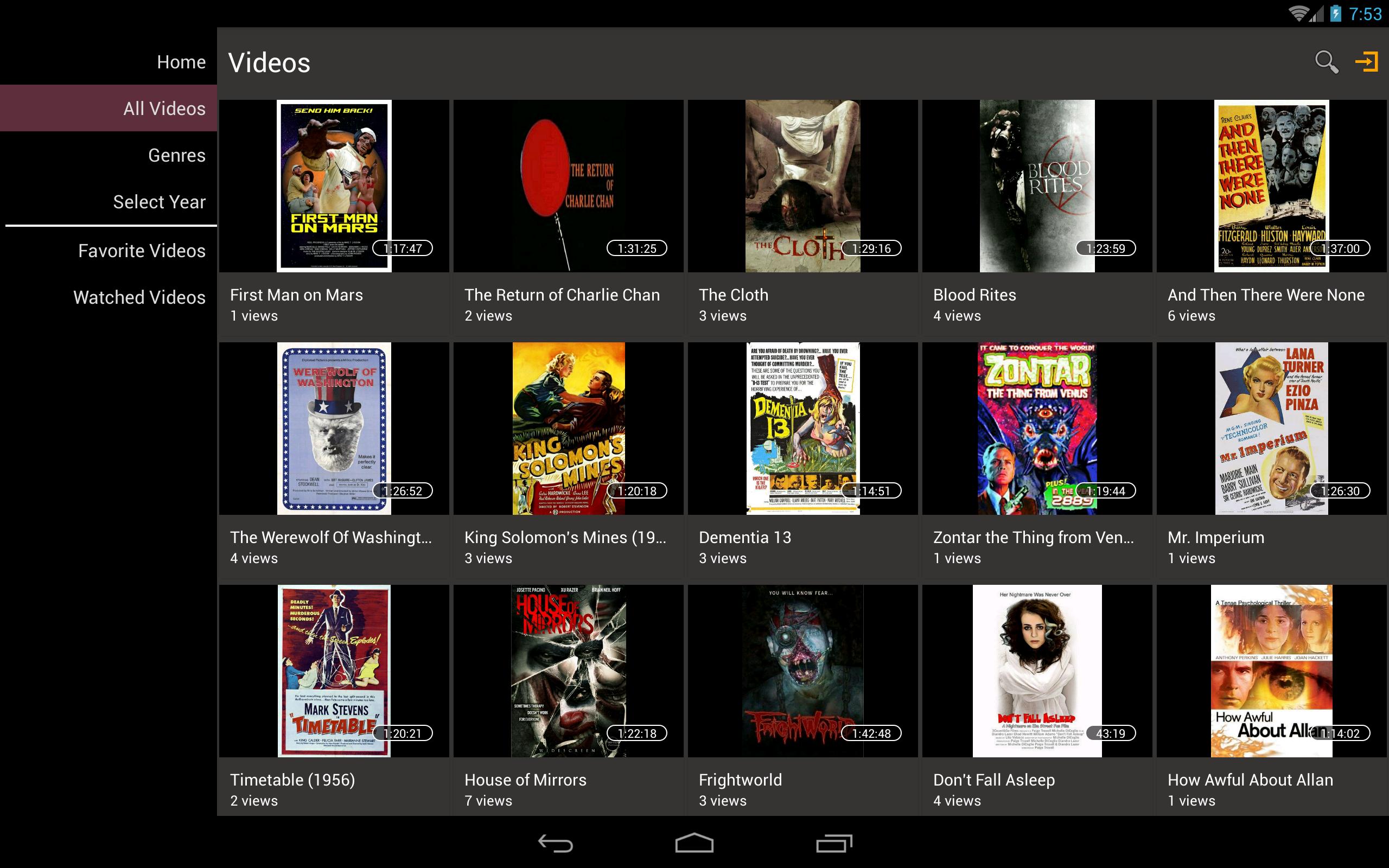Open Genres in the sidebar

[177, 155]
